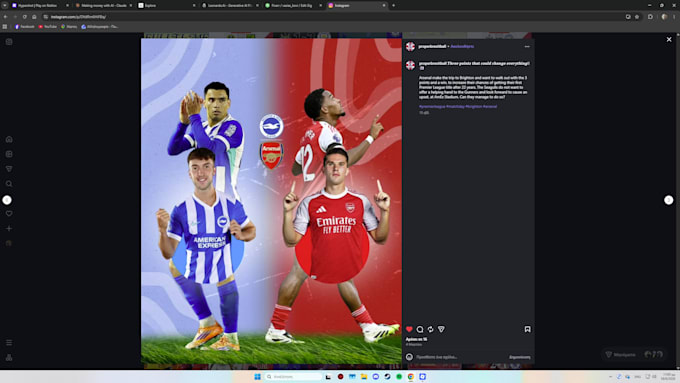Open the Chrome tab search dropdown
The image size is (680, 383).
tap(4, 6)
